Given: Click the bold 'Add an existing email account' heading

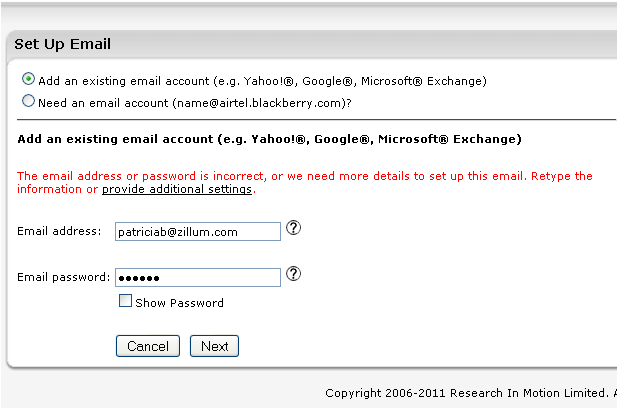Looking at the screenshot, I should click(269, 139).
